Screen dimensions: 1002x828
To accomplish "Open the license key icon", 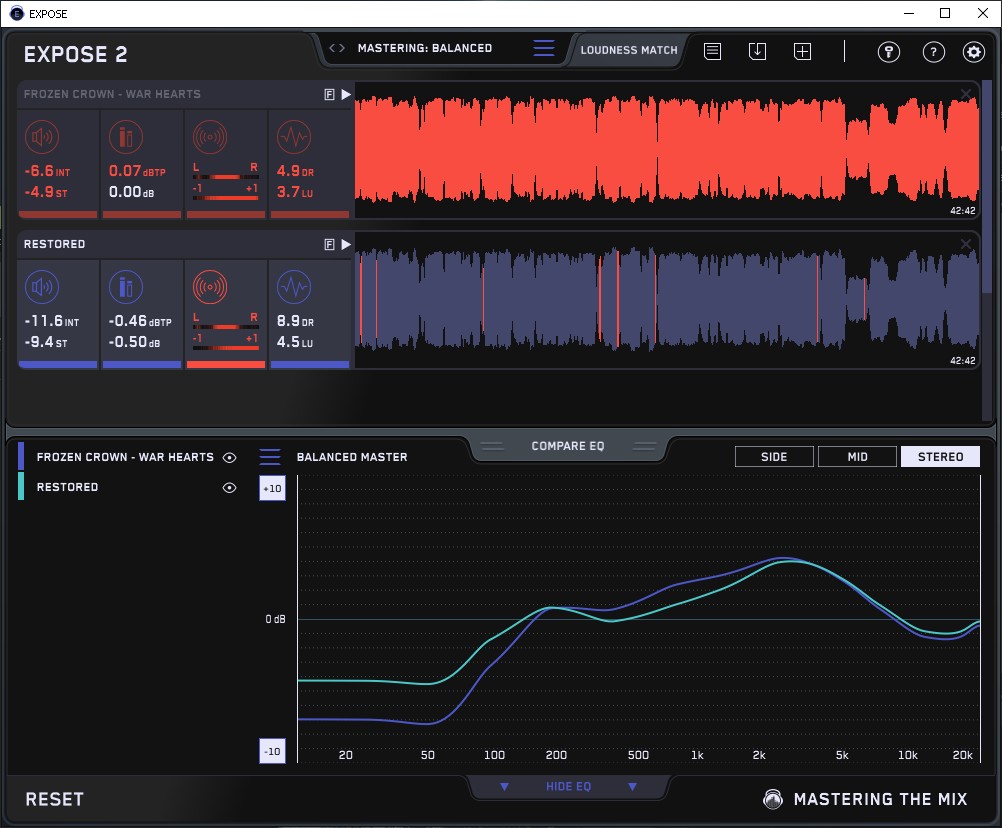I will pyautogui.click(x=888, y=52).
